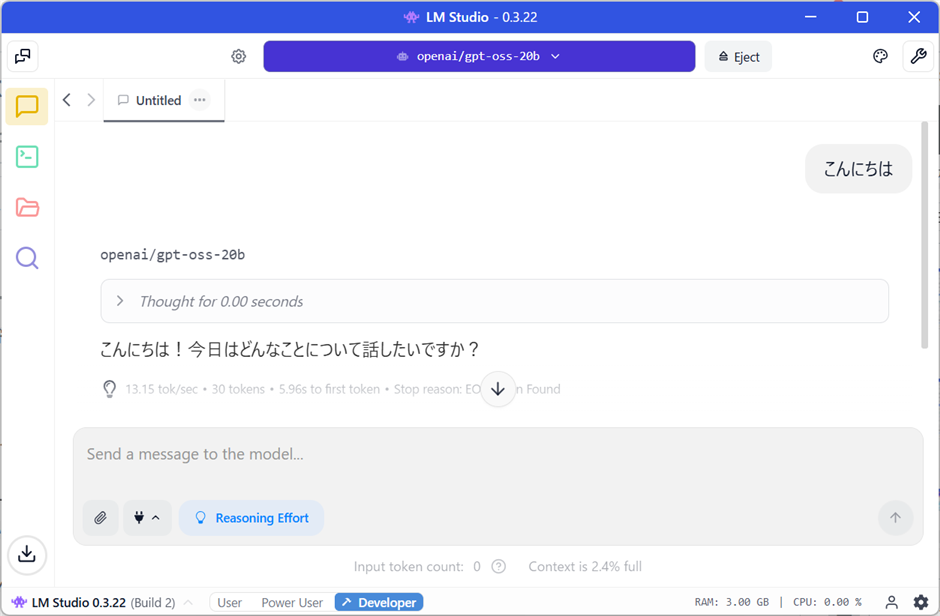
Task: Switch to User mode
Action: [230, 602]
